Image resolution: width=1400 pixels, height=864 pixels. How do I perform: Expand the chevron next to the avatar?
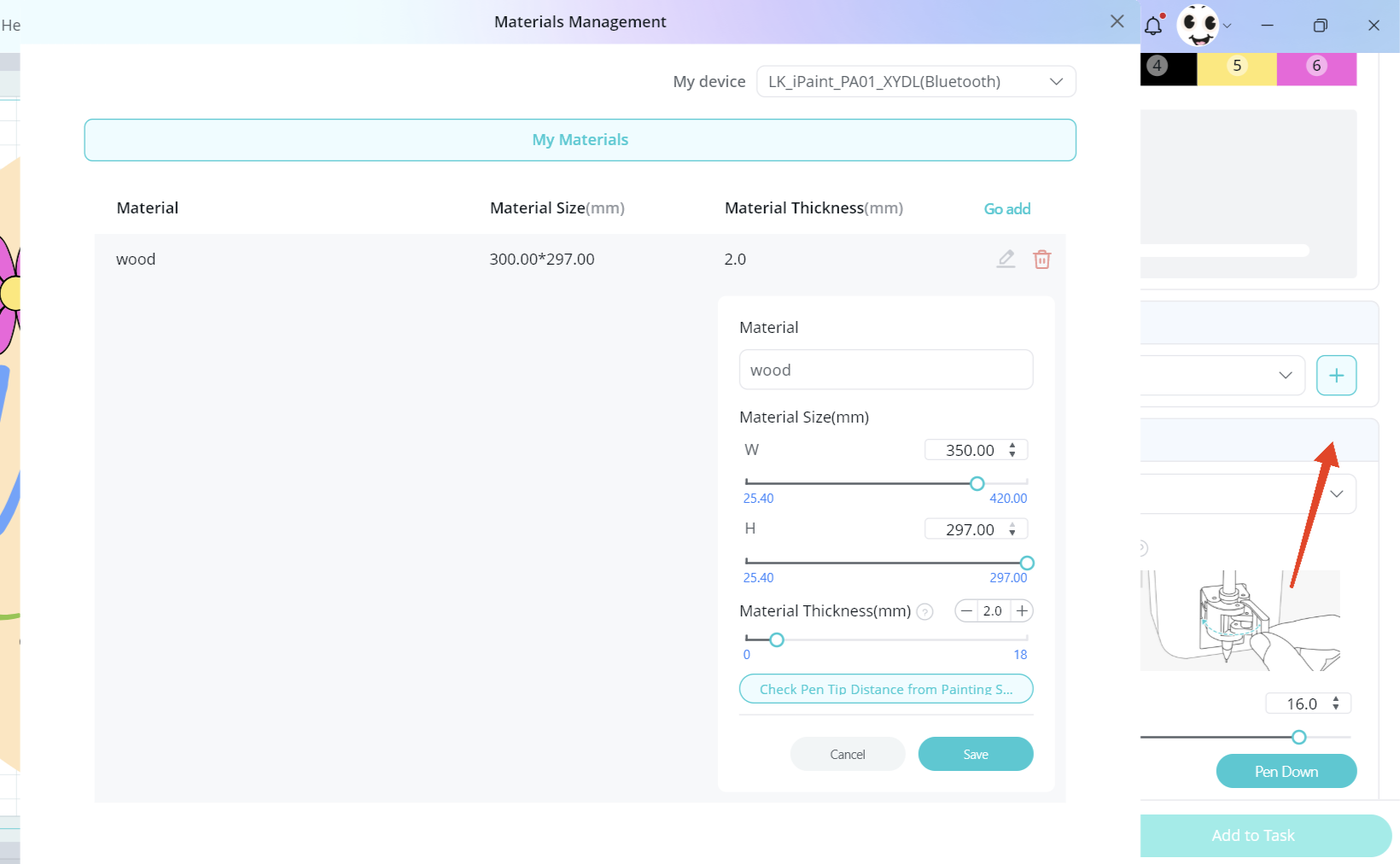point(1228,26)
